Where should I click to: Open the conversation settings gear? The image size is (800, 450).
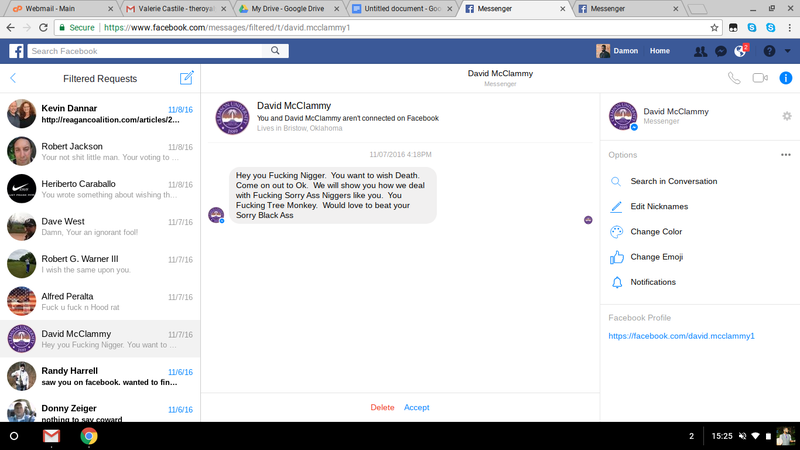[787, 116]
